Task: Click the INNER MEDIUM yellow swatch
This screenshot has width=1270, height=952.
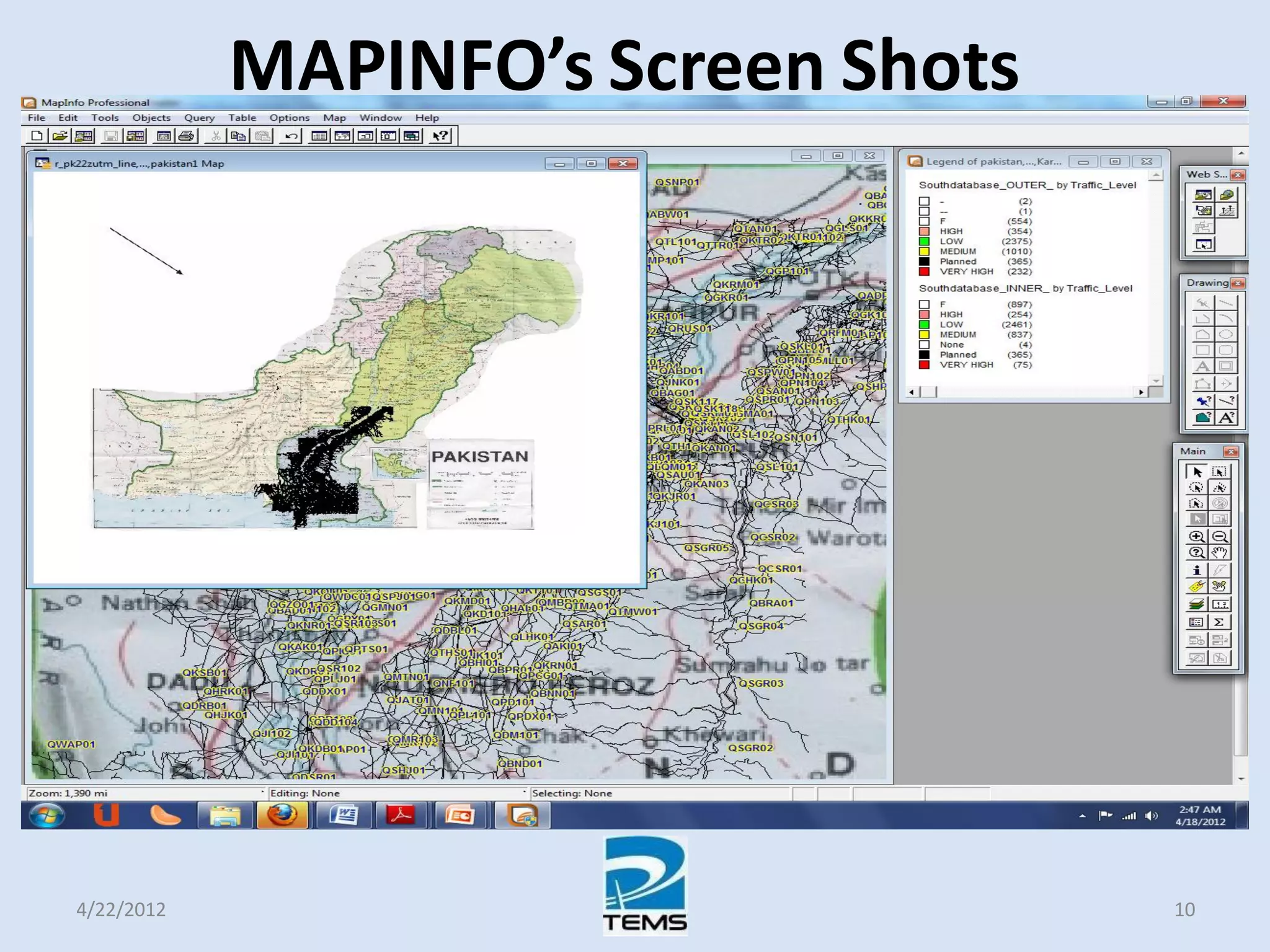Action: click(924, 335)
